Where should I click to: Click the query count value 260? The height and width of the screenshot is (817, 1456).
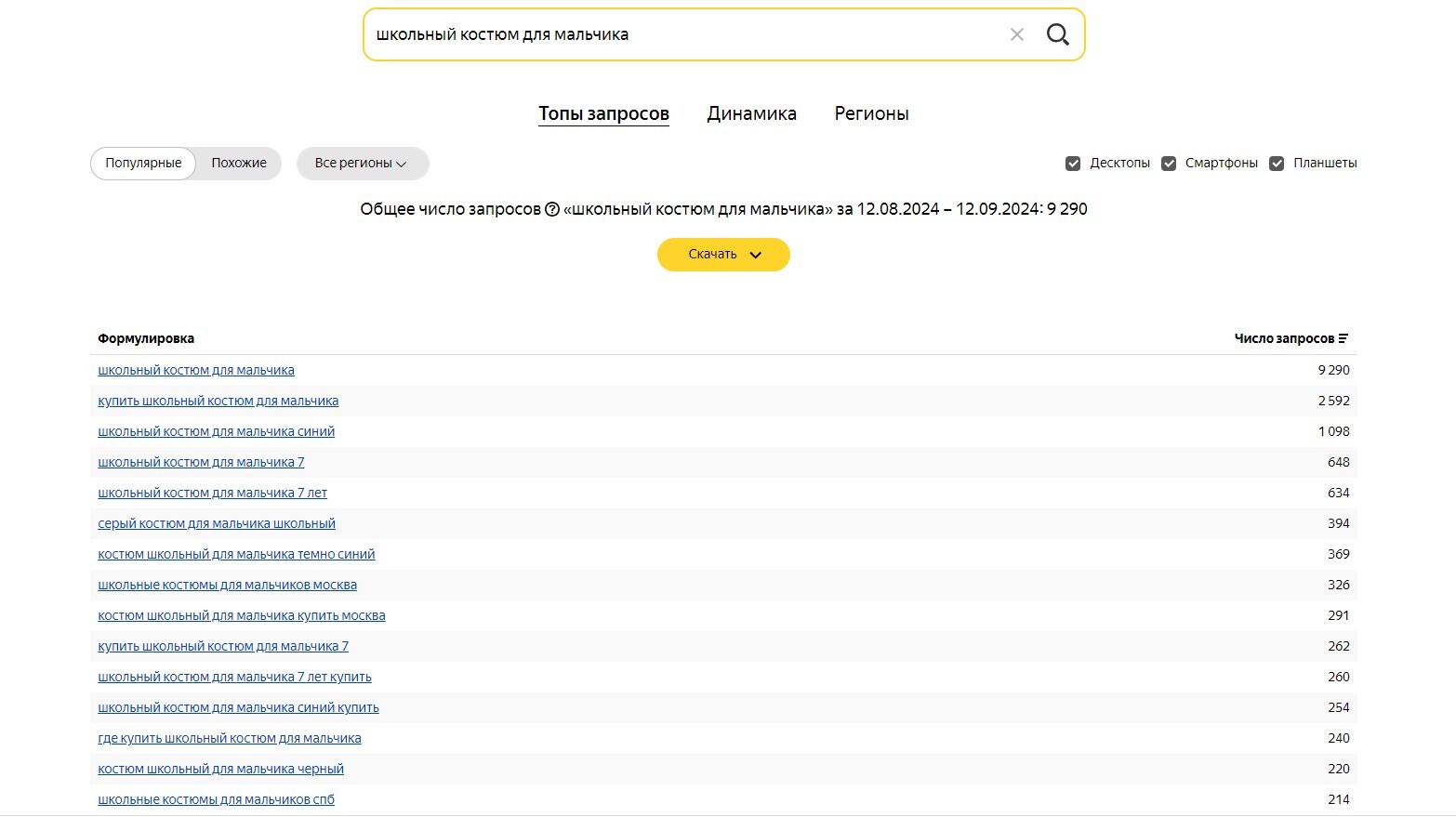point(1339,677)
